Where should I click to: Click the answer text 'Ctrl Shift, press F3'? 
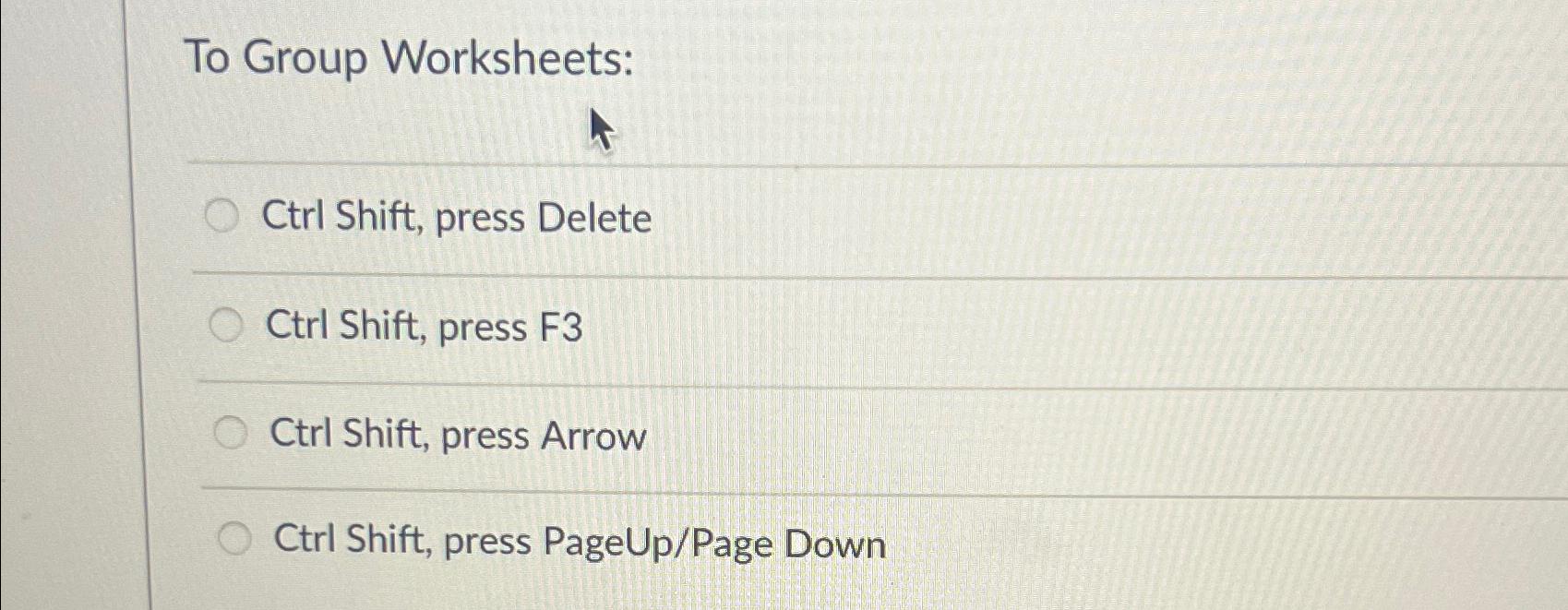coord(424,328)
